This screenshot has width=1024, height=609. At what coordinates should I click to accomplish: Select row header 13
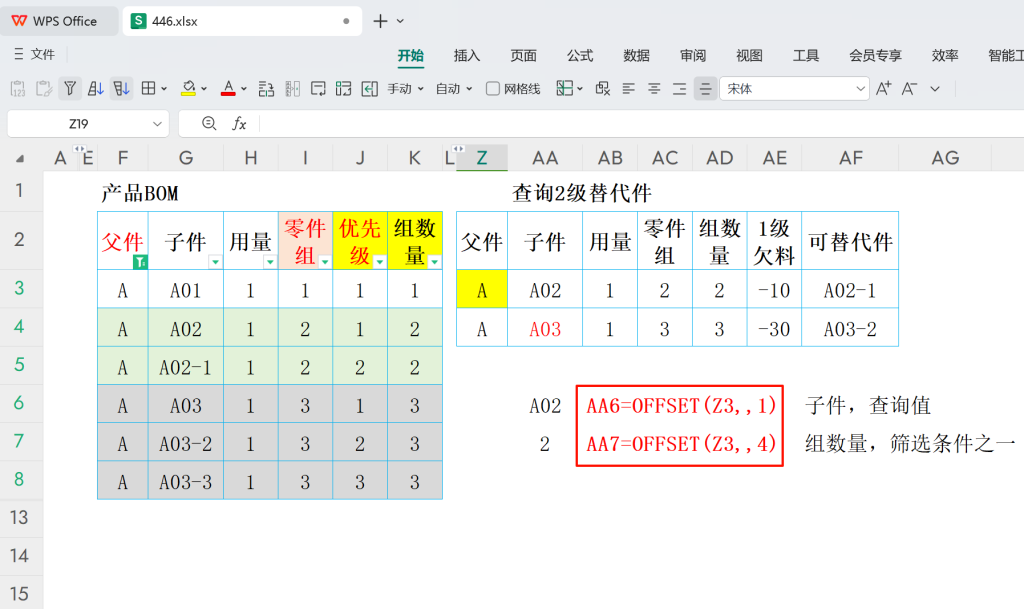[x=20, y=518]
